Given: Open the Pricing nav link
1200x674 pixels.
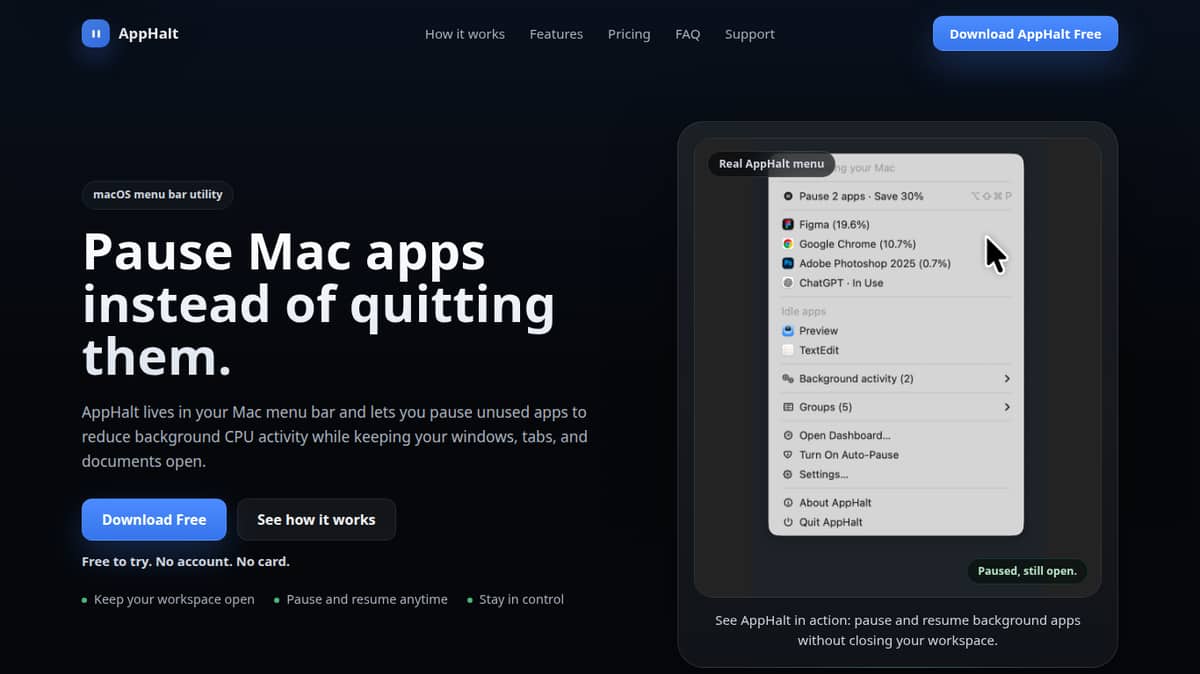Looking at the screenshot, I should tap(629, 34).
